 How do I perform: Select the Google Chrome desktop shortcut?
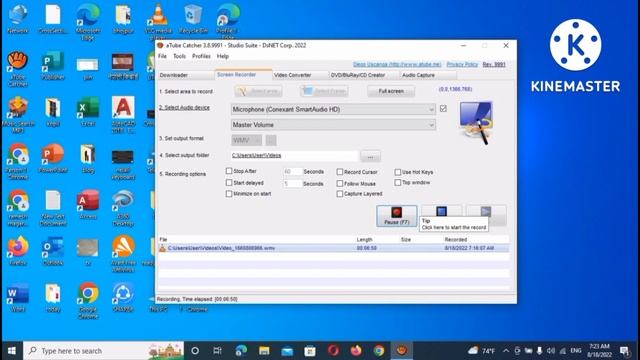click(x=88, y=300)
